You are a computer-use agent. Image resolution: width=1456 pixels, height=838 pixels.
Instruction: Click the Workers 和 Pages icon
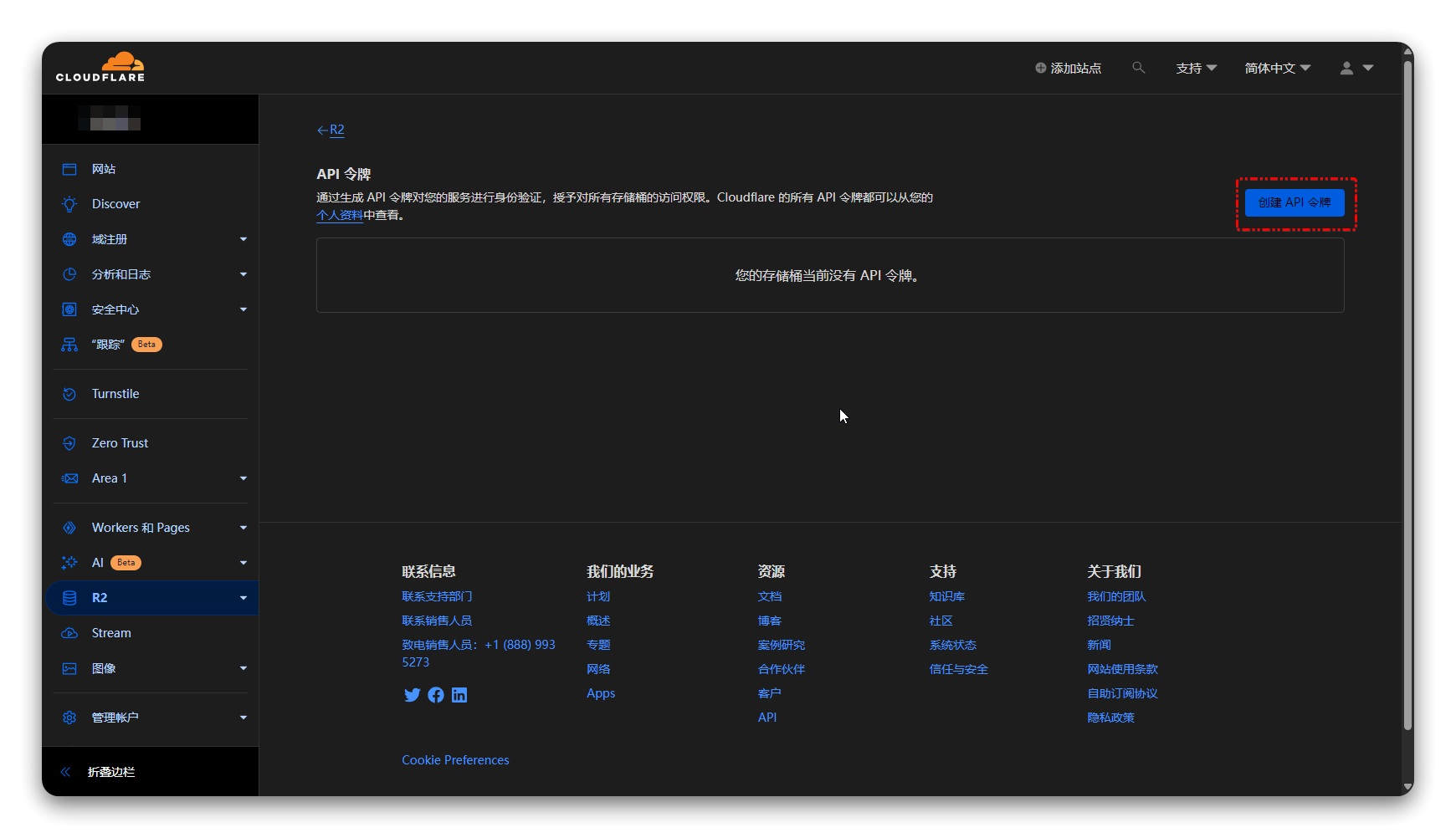pos(69,528)
